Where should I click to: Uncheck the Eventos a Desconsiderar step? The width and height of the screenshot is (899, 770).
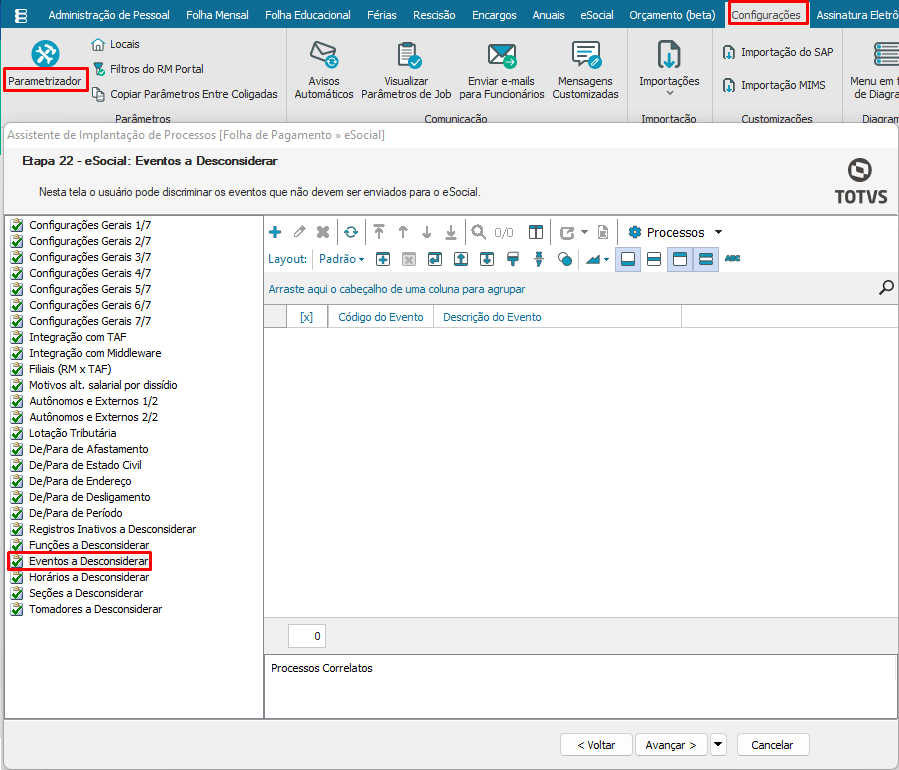pos(16,561)
